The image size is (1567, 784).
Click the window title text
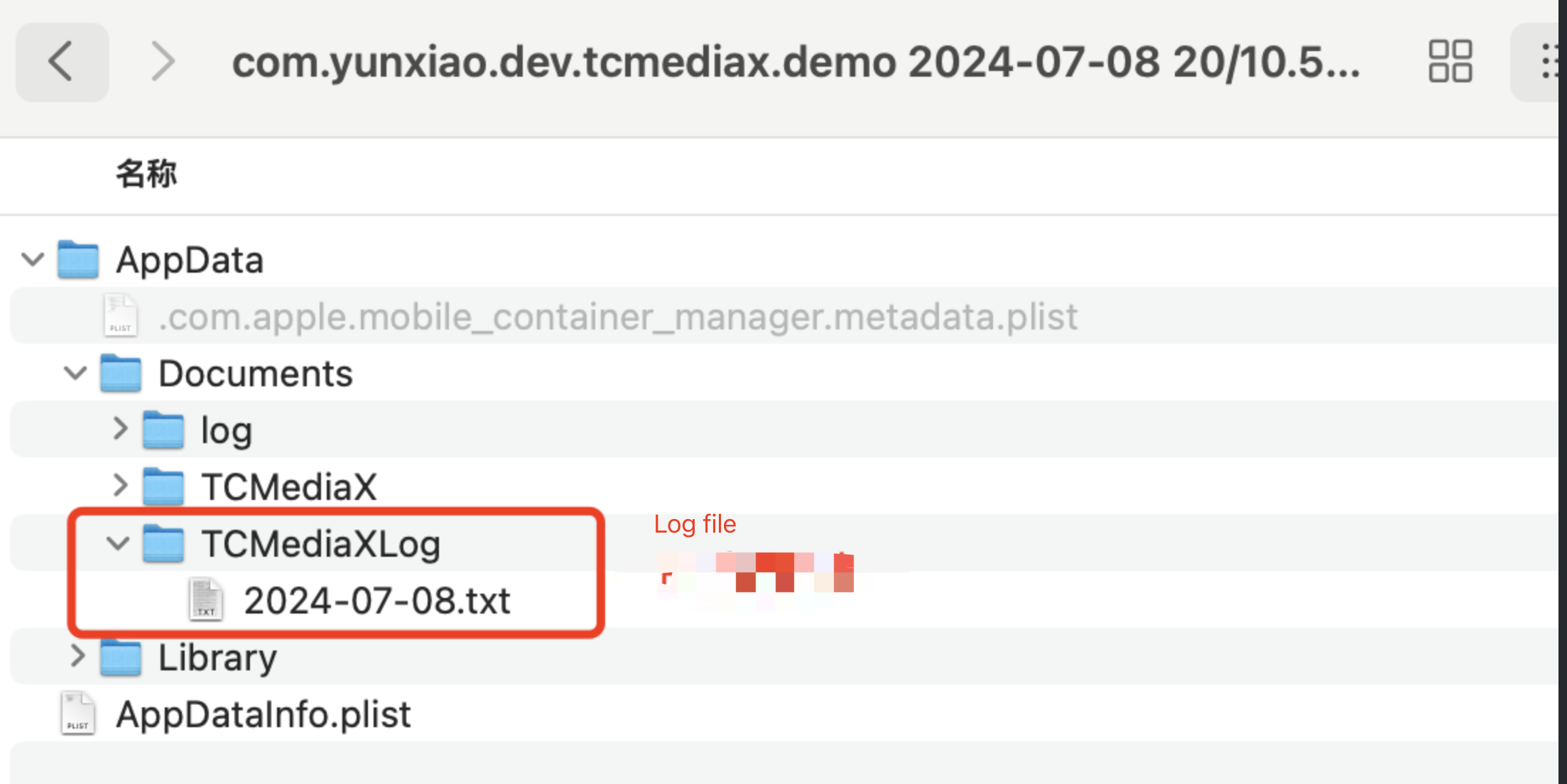click(x=796, y=62)
